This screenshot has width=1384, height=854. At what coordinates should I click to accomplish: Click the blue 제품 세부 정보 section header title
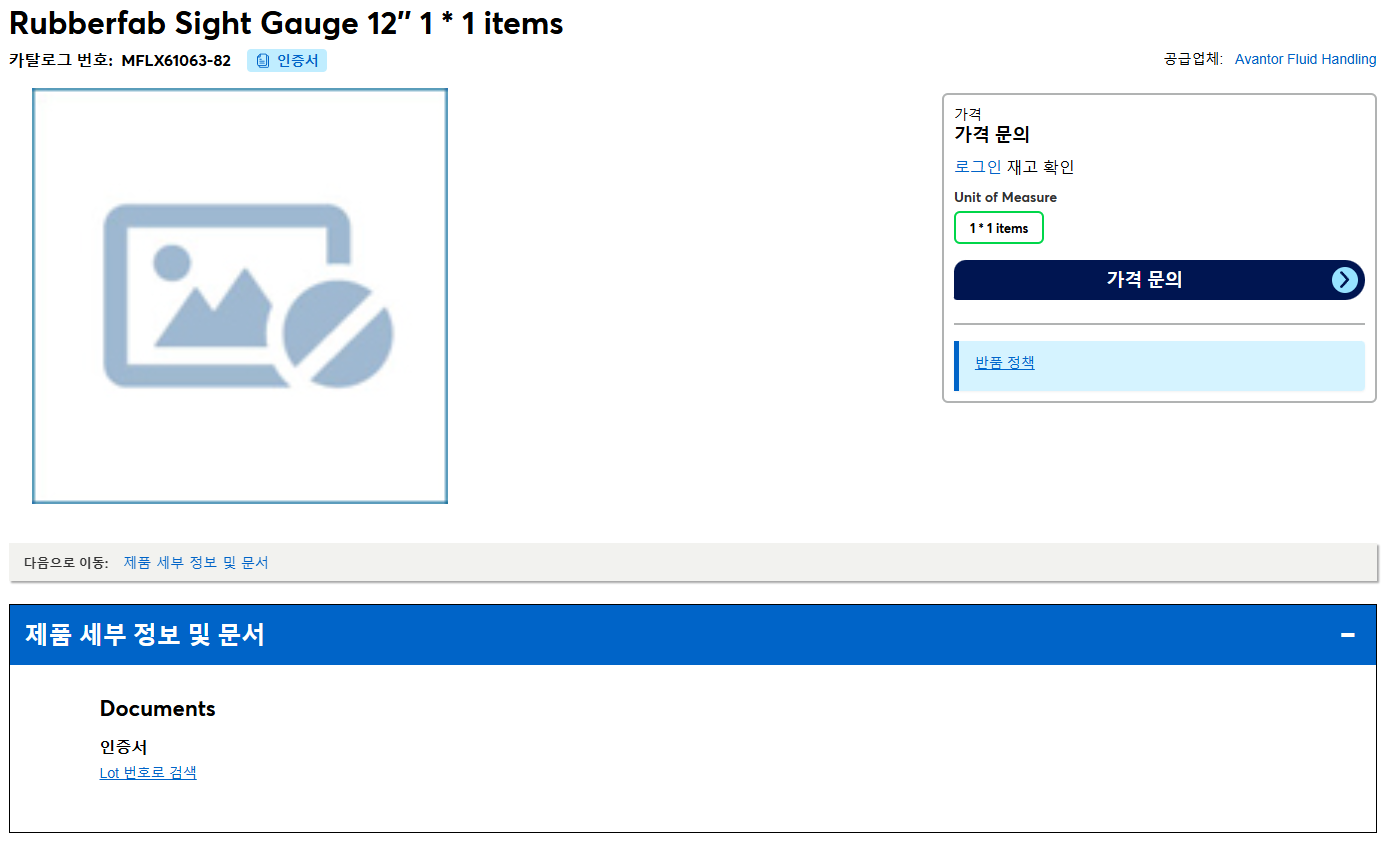click(145, 635)
